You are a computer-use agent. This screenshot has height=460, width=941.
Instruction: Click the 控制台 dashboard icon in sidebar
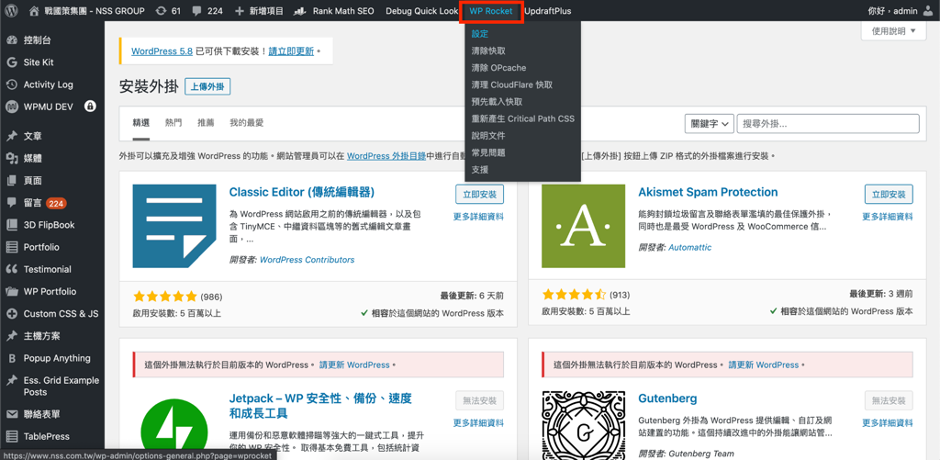pos(11,40)
